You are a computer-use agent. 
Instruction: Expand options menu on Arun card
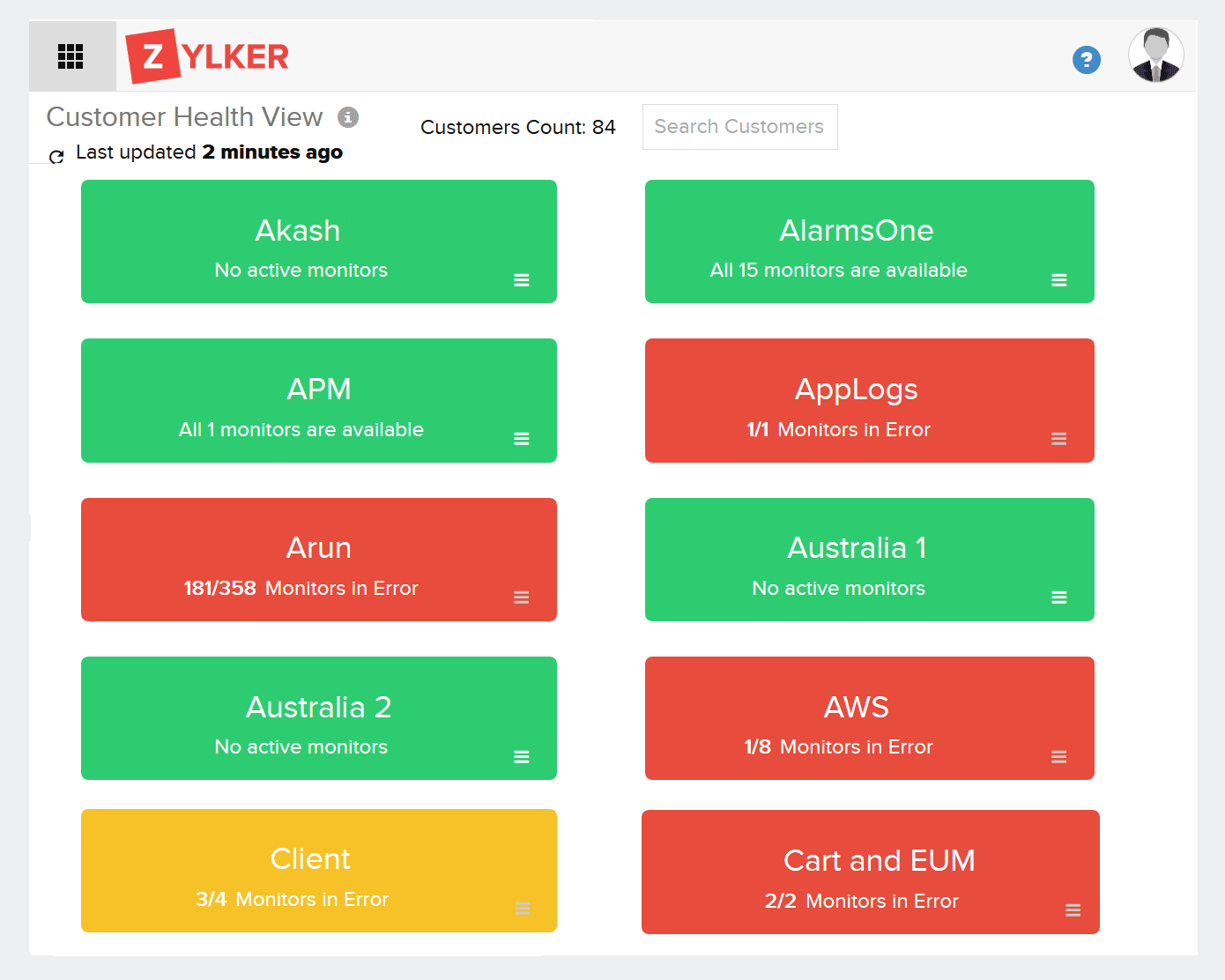522,598
